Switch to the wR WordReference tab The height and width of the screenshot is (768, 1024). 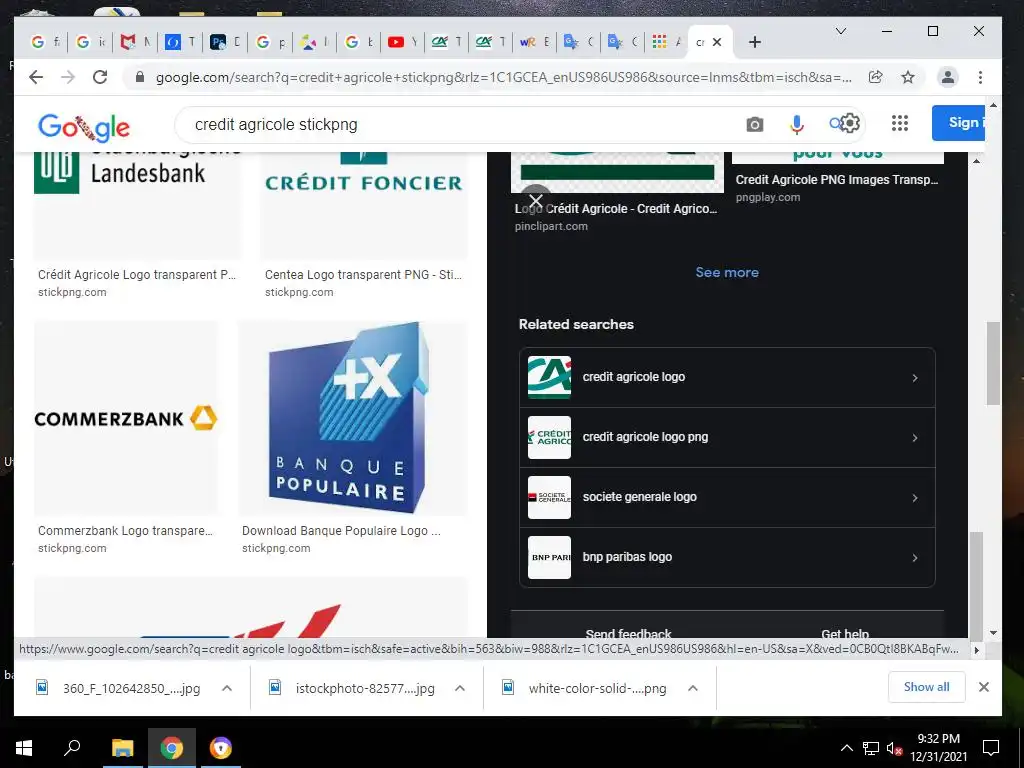(534, 42)
